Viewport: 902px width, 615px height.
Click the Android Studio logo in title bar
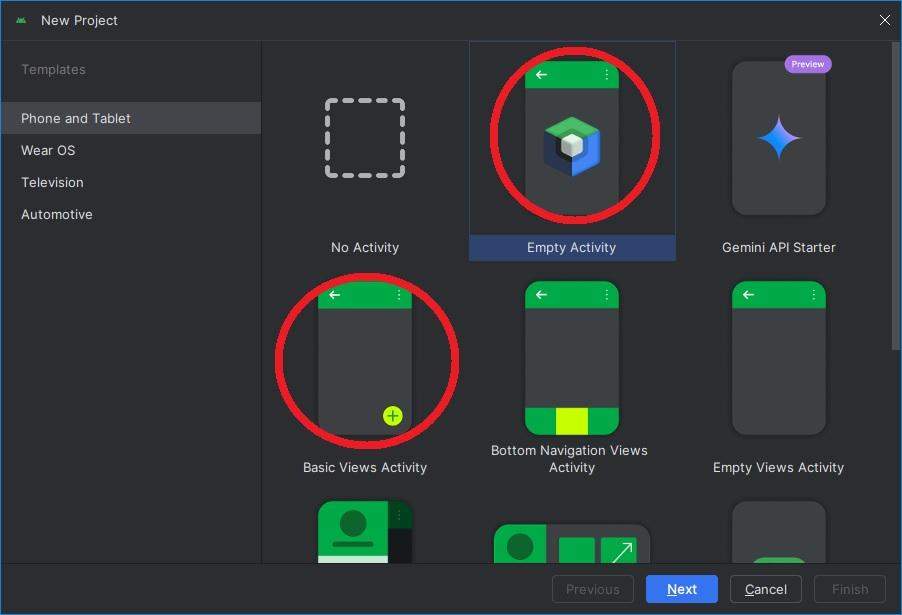pos(22,20)
